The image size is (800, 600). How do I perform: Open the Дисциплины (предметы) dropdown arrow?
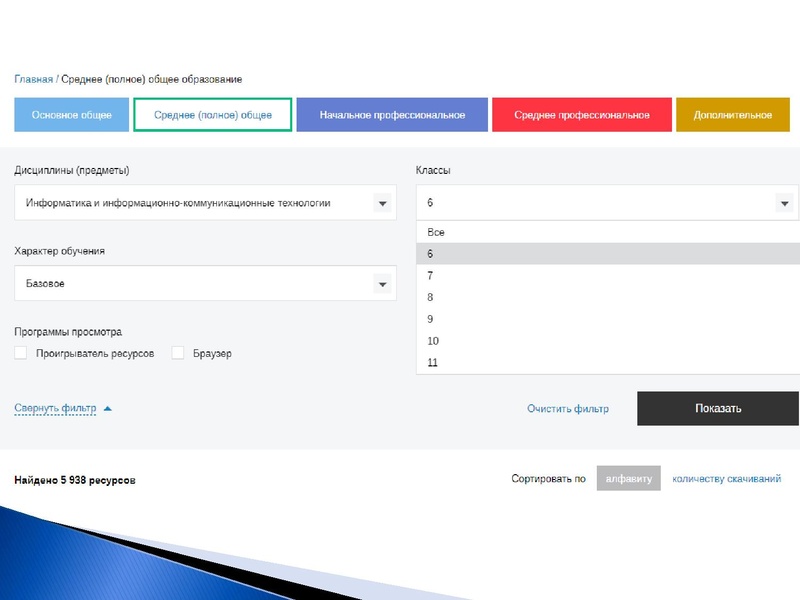coord(381,203)
